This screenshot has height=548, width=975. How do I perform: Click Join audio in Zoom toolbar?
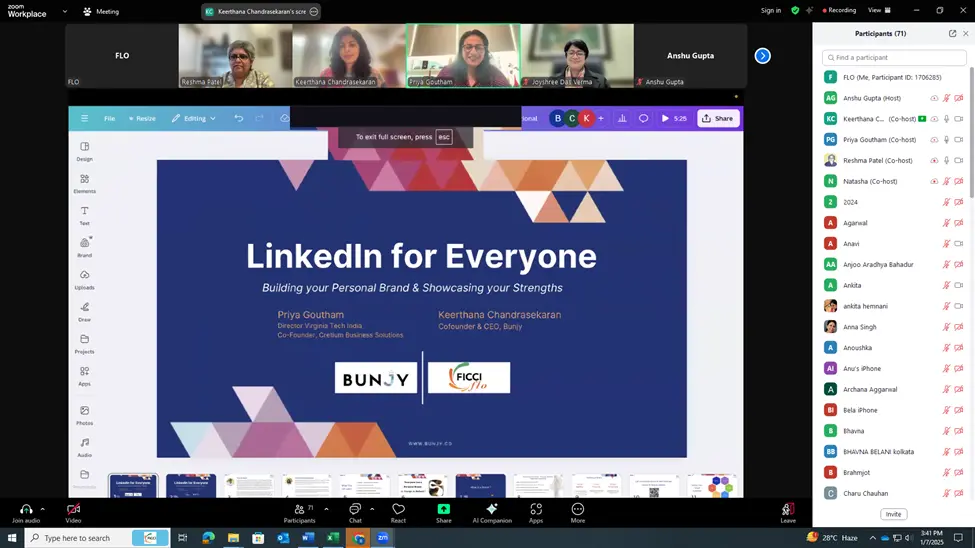(26, 513)
